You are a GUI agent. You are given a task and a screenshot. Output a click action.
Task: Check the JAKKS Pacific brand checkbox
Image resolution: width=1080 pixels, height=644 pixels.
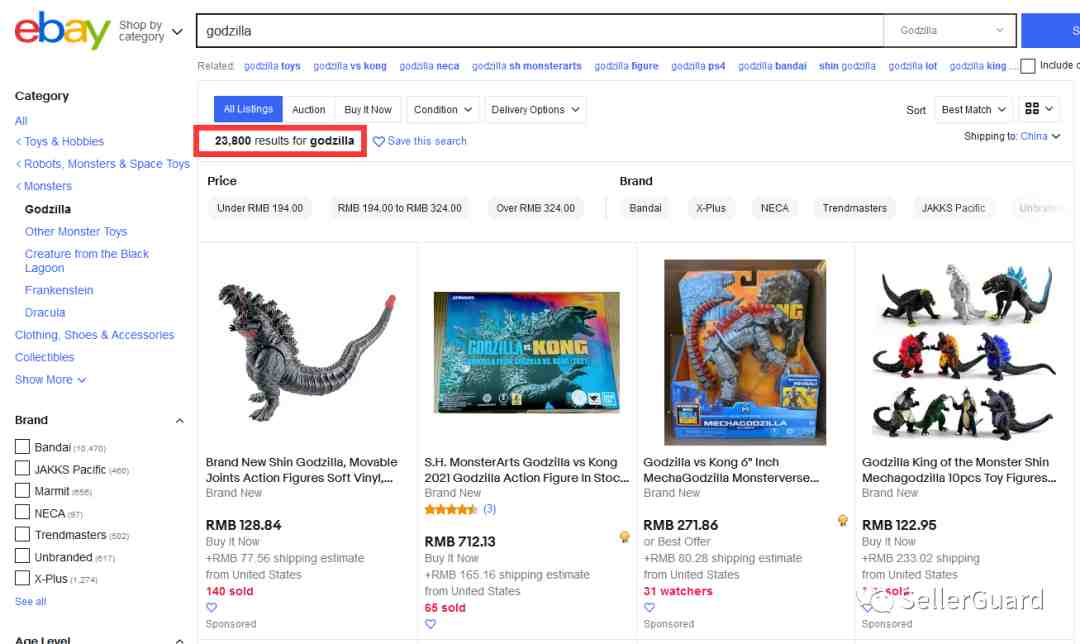click(x=22, y=468)
